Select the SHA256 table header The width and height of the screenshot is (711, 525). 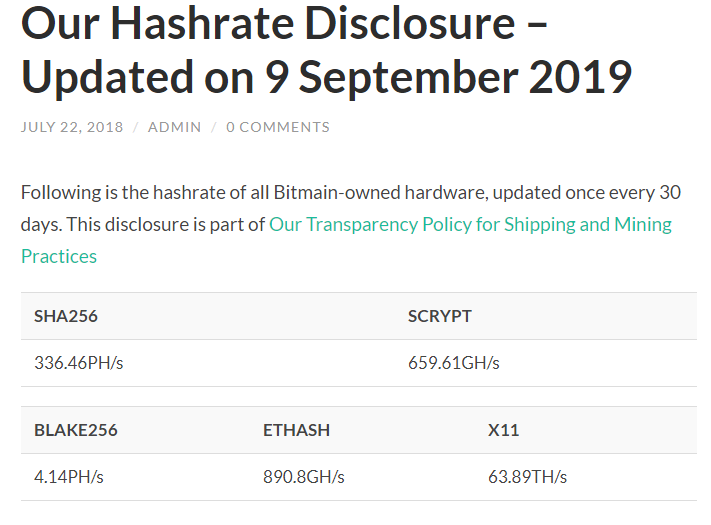[x=66, y=316]
